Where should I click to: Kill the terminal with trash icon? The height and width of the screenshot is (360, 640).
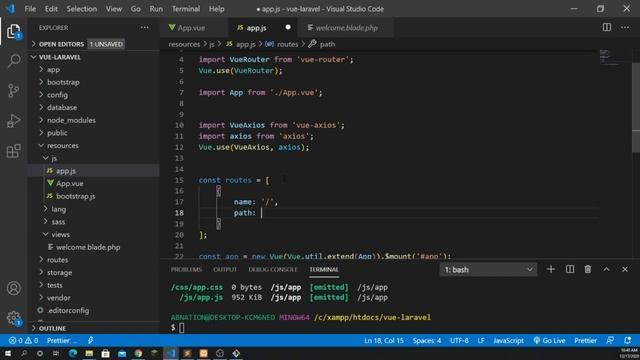(588, 269)
